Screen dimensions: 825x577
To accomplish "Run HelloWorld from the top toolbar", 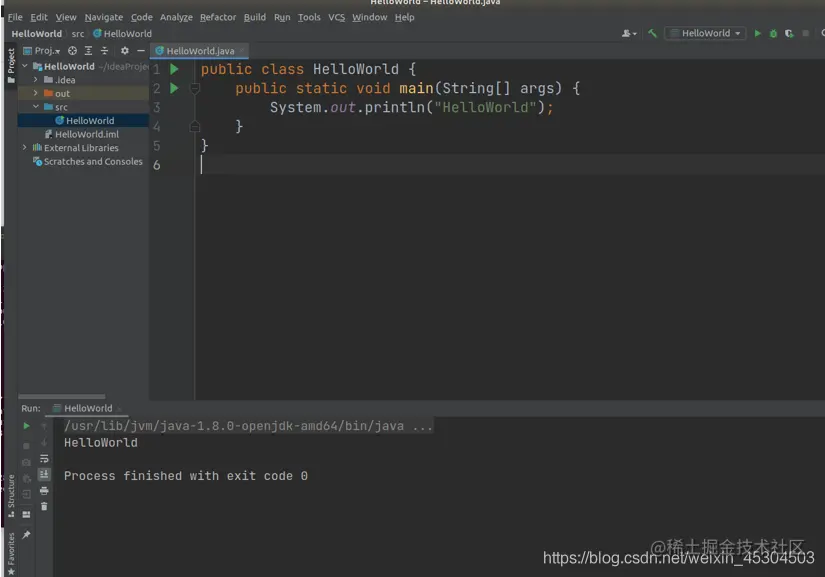I will tap(758, 33).
